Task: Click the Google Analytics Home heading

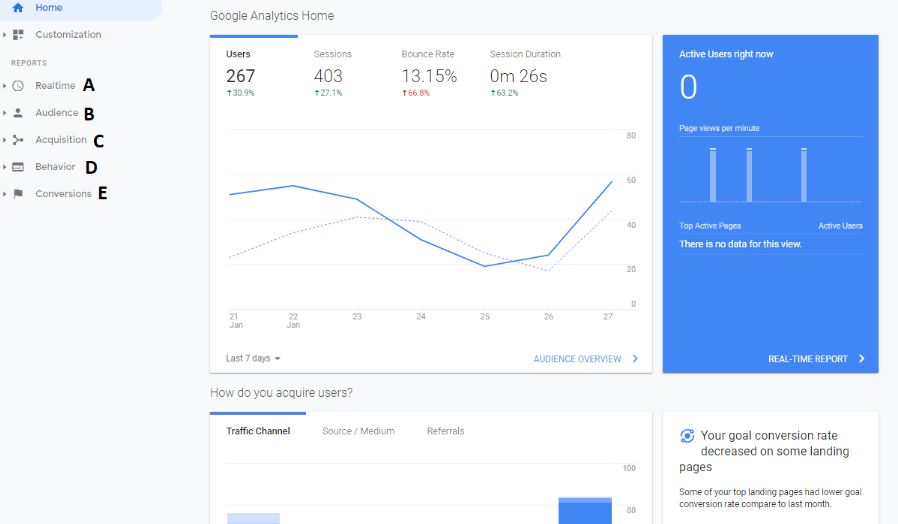Action: coord(272,15)
